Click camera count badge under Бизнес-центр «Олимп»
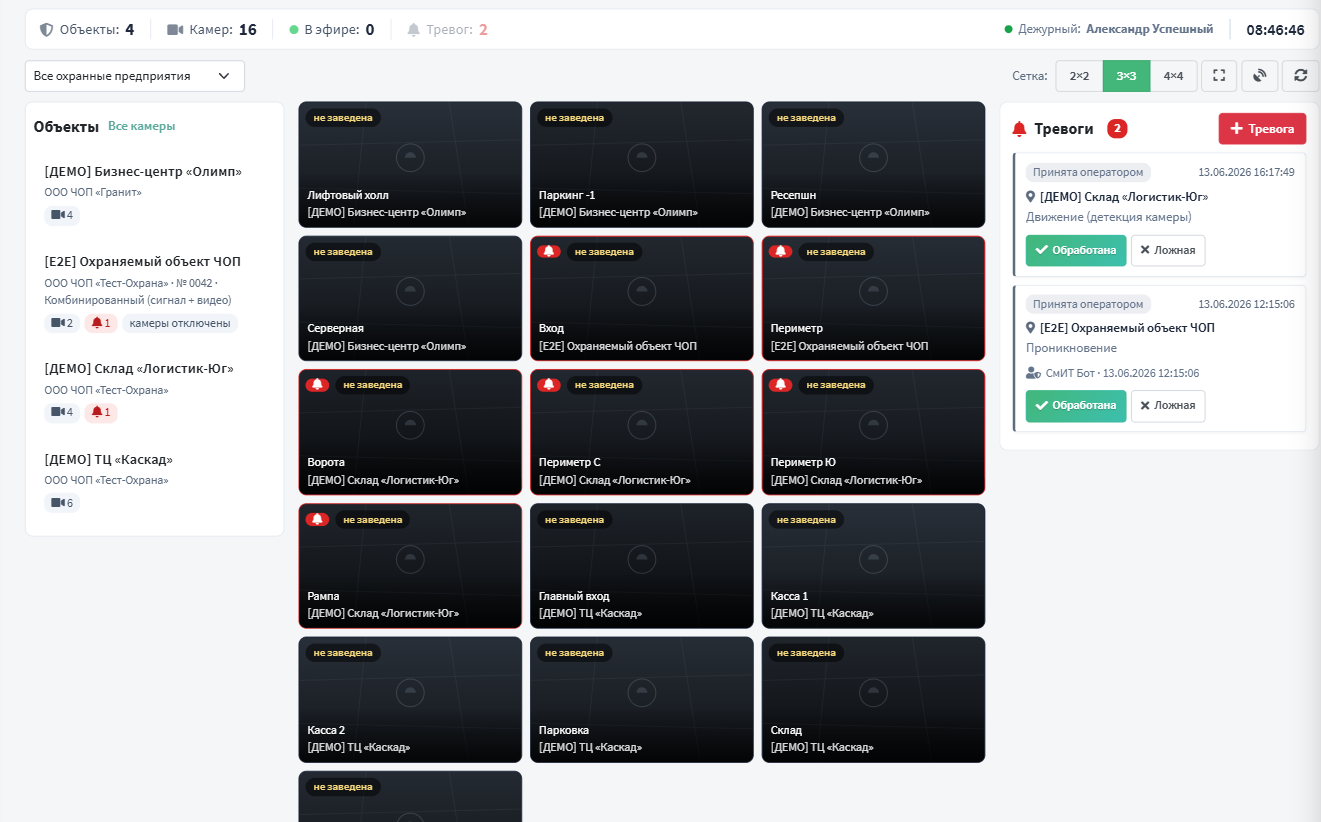This screenshot has height=822, width=1321. tap(62, 215)
